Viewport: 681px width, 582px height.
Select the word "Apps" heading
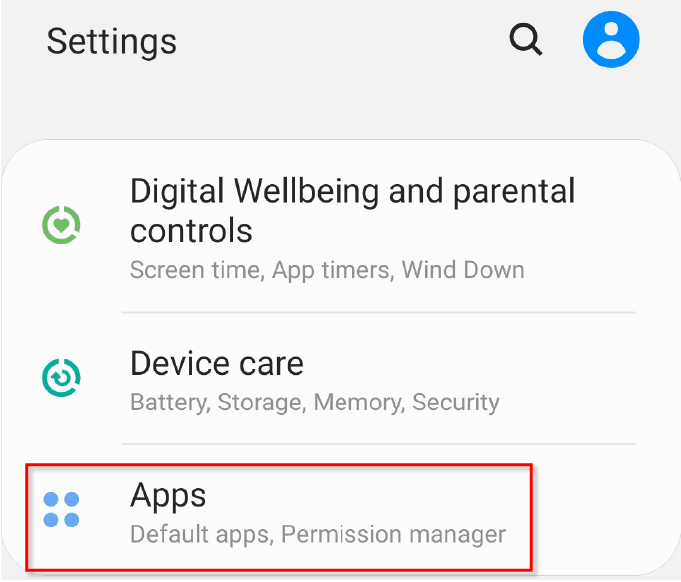pyautogui.click(x=168, y=495)
